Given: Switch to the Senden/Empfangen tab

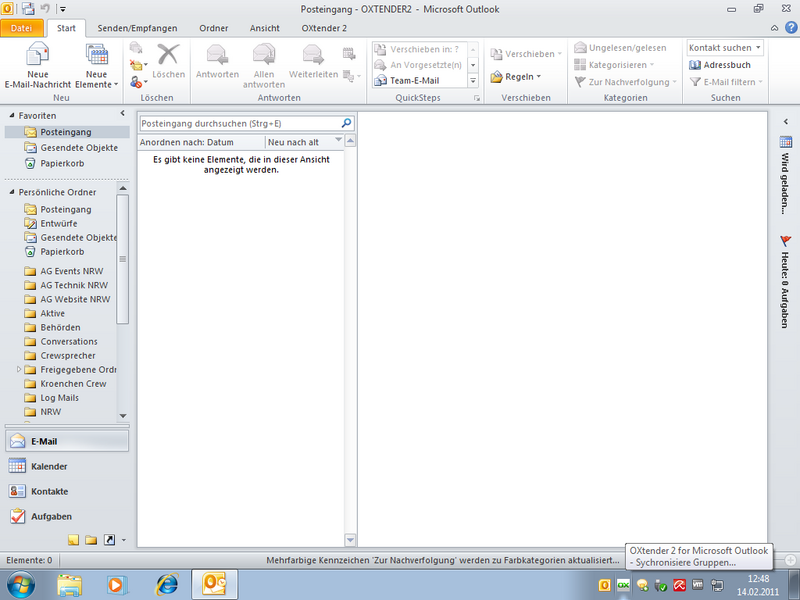Looking at the screenshot, I should click(x=137, y=28).
